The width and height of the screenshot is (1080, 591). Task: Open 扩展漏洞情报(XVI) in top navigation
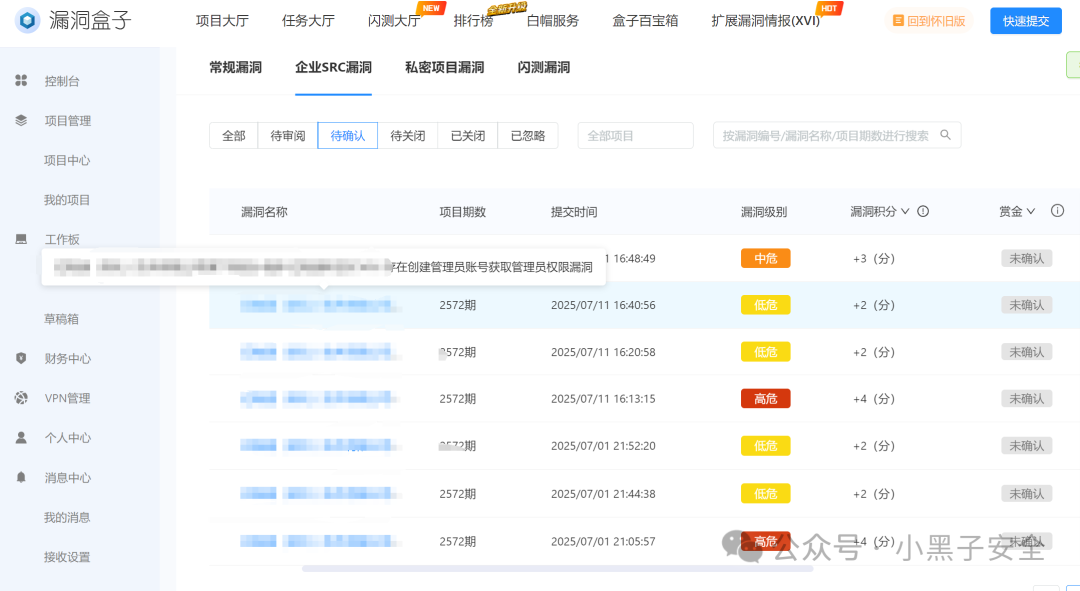pyautogui.click(x=766, y=21)
